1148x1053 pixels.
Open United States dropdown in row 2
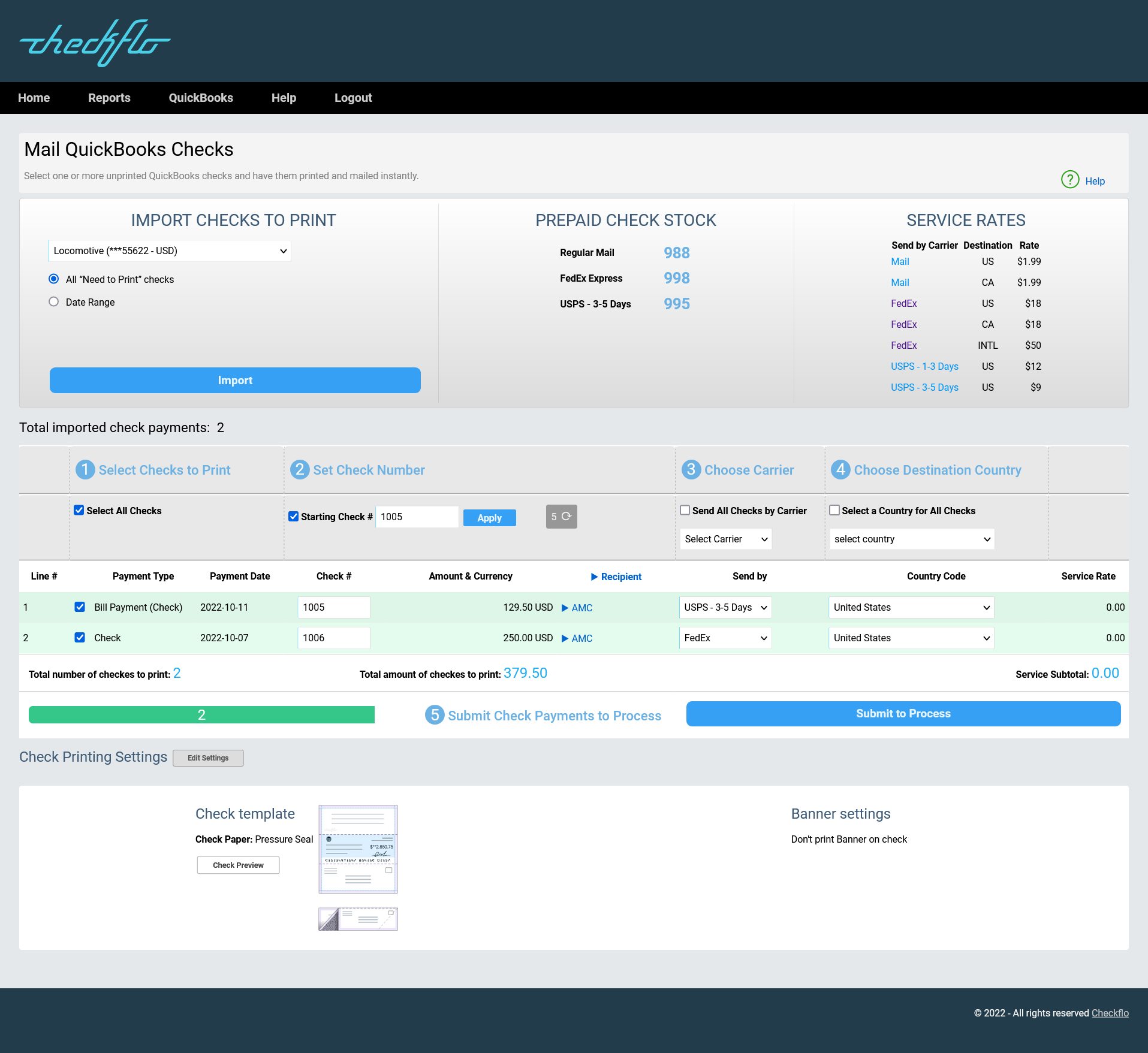pos(911,638)
